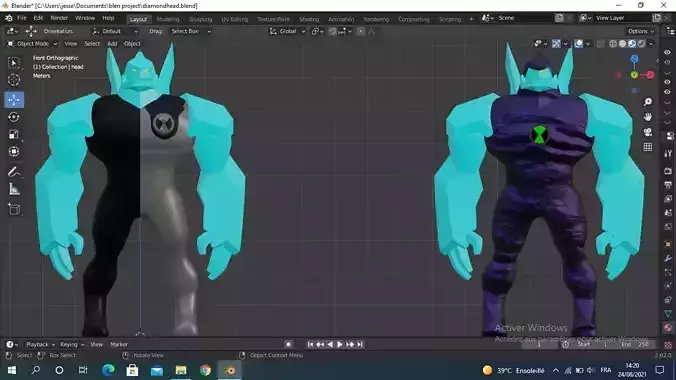This screenshot has width=676, height=380.
Task: Click the End frame field
Action: (x=635, y=344)
